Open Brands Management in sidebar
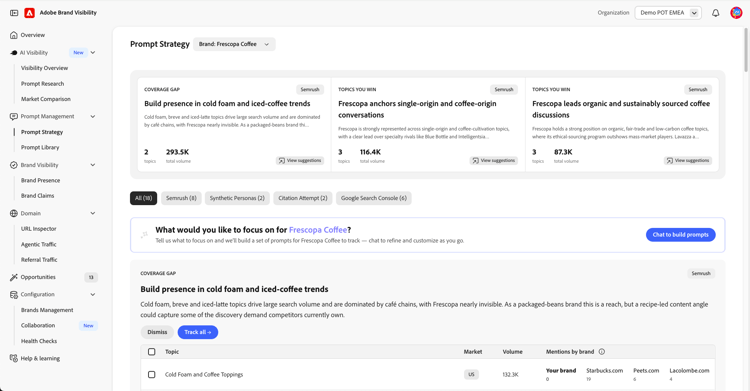Viewport: 750px width, 391px height. click(47, 310)
